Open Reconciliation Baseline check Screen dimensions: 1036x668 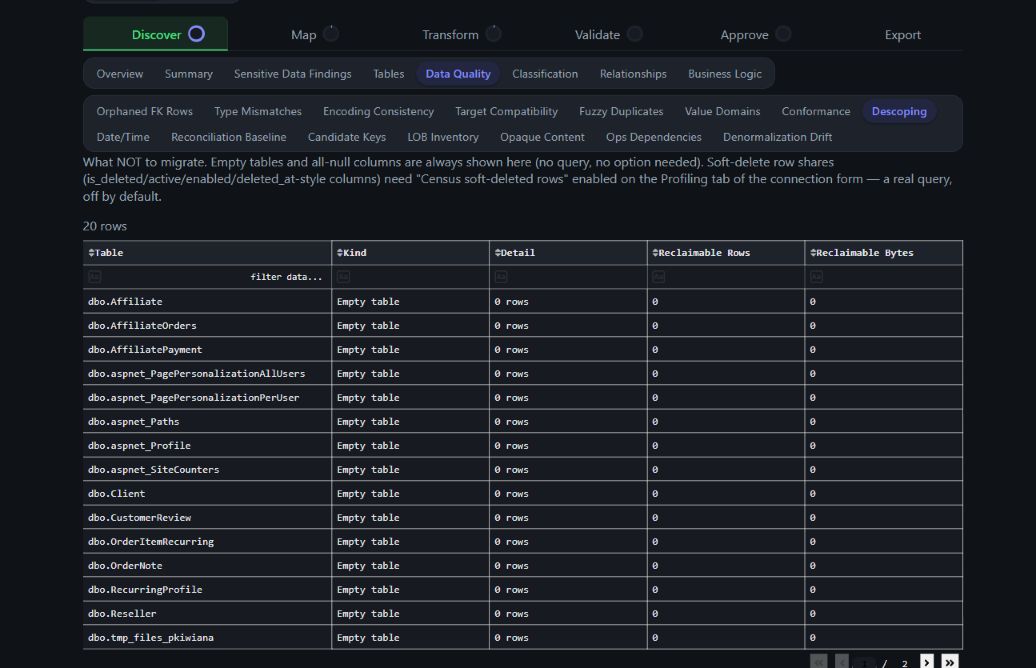229,137
